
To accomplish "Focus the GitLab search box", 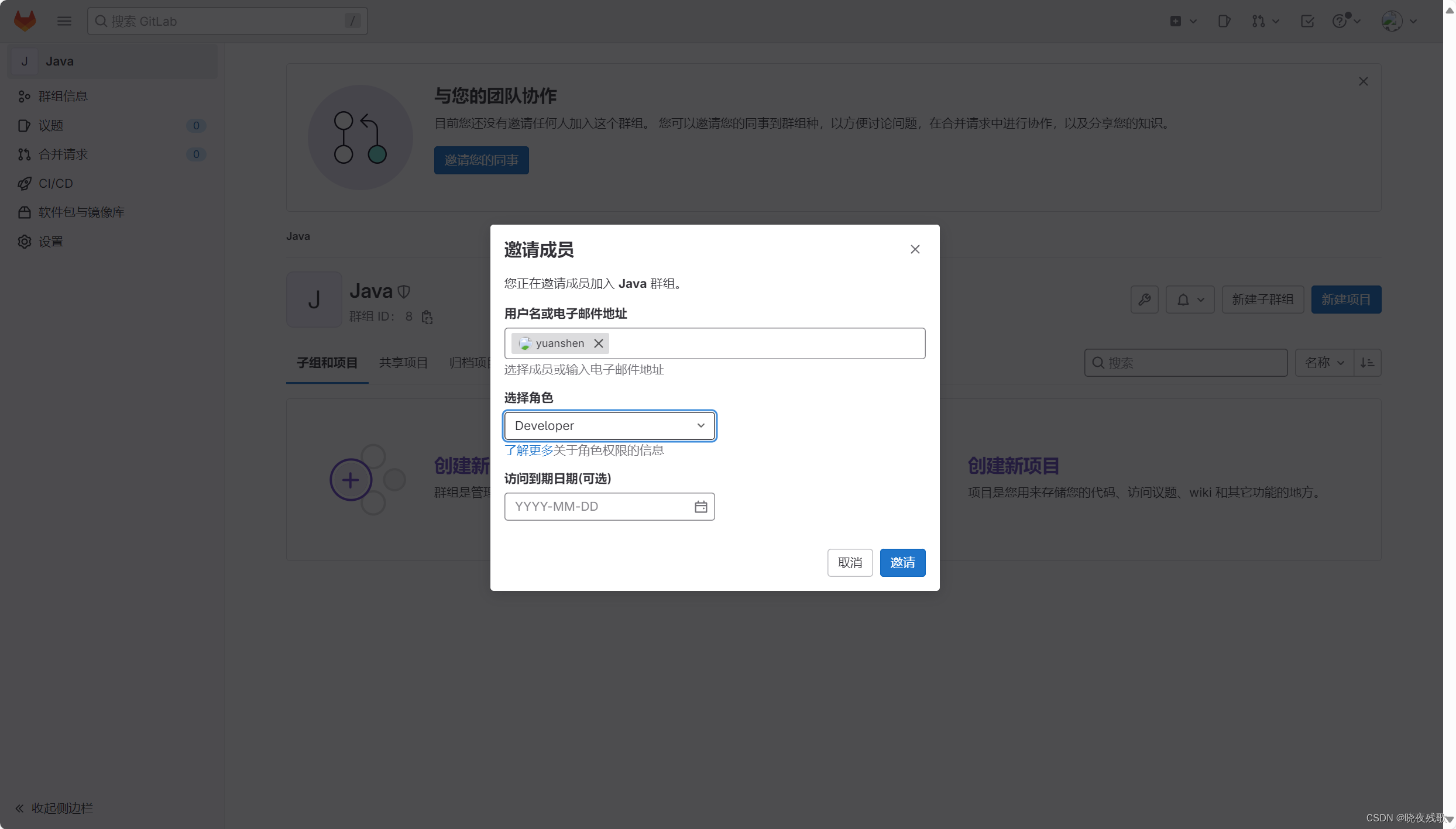I will point(227,21).
